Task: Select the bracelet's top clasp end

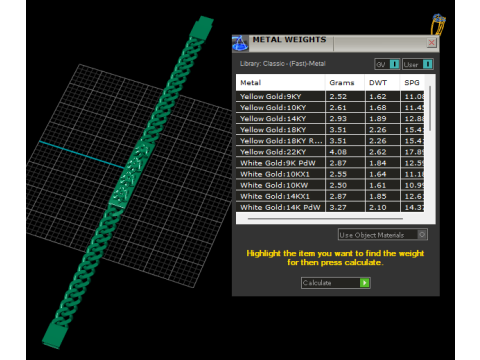Action: (x=201, y=27)
